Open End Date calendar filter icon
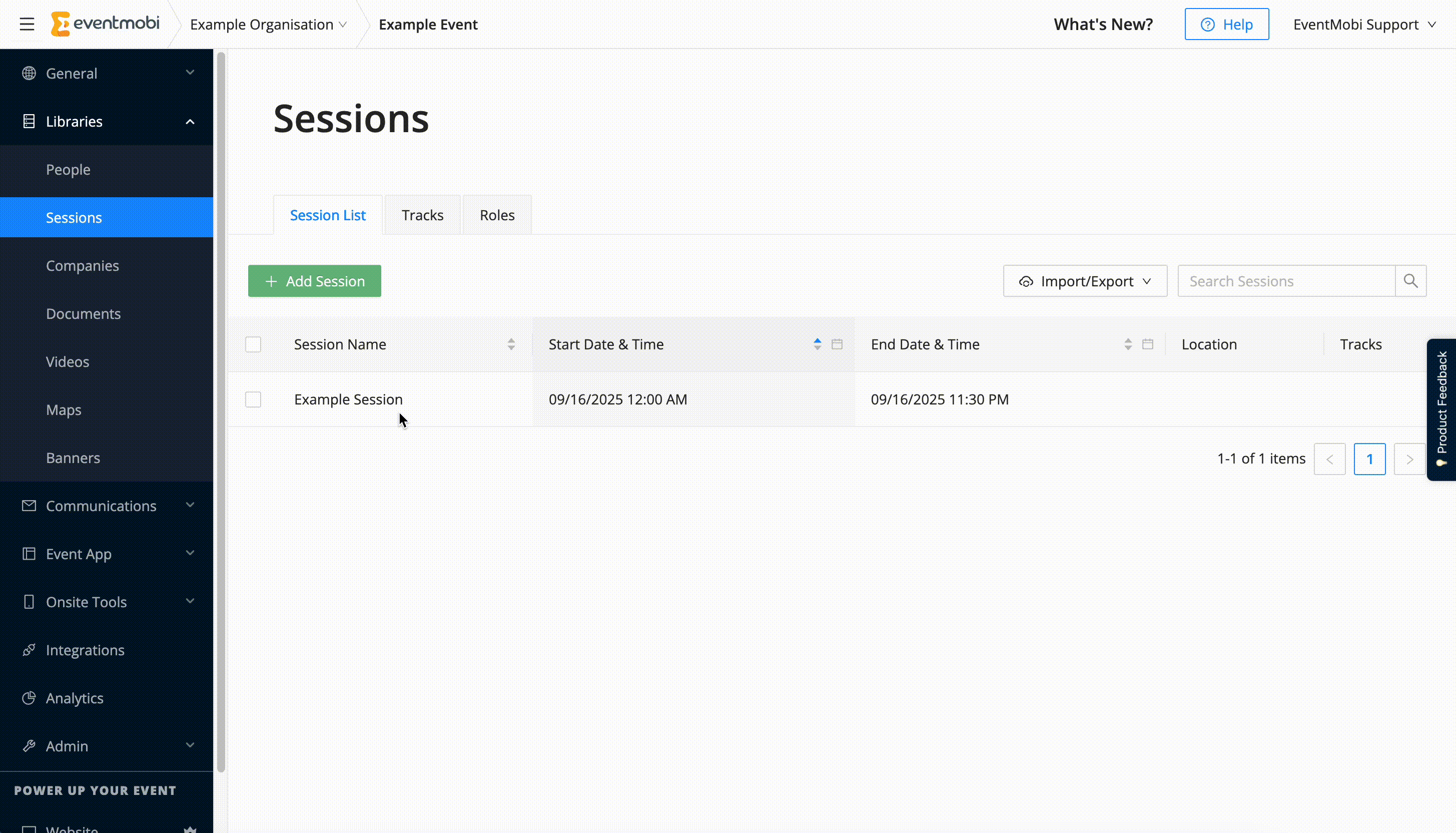1456x833 pixels. coord(1147,344)
